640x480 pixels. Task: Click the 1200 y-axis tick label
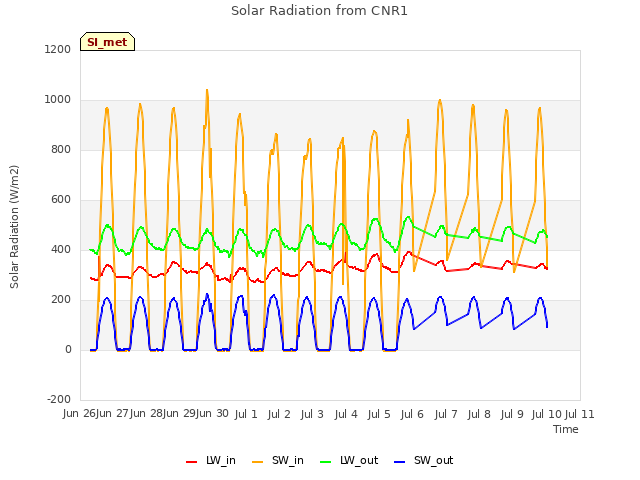pos(58,49)
